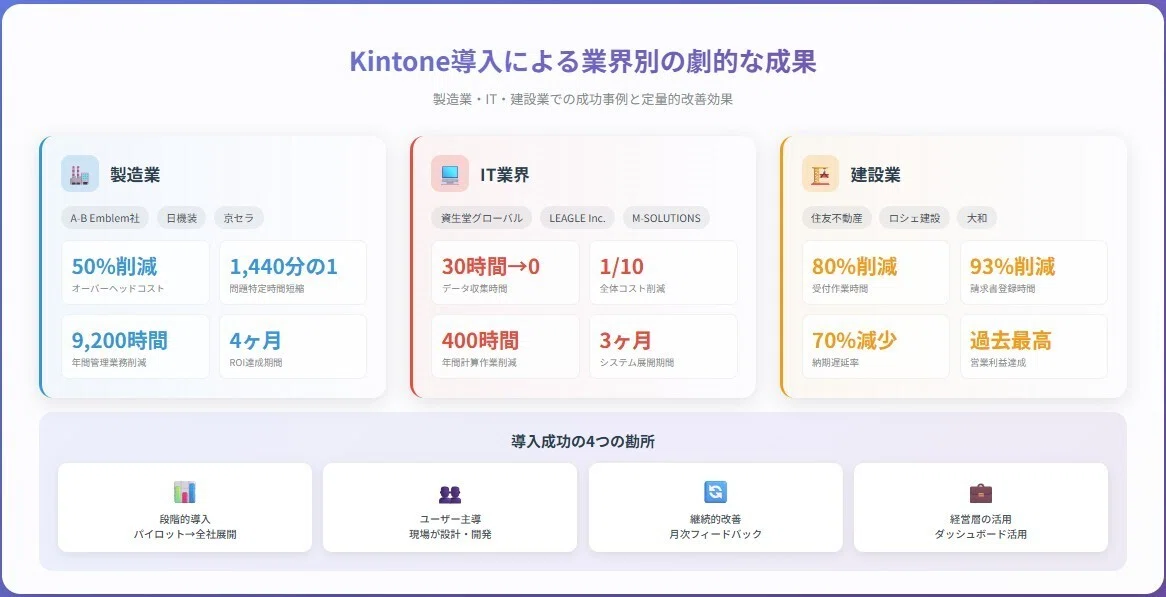
Task: Click the 1,440分の1 metric card
Action: tap(293, 272)
